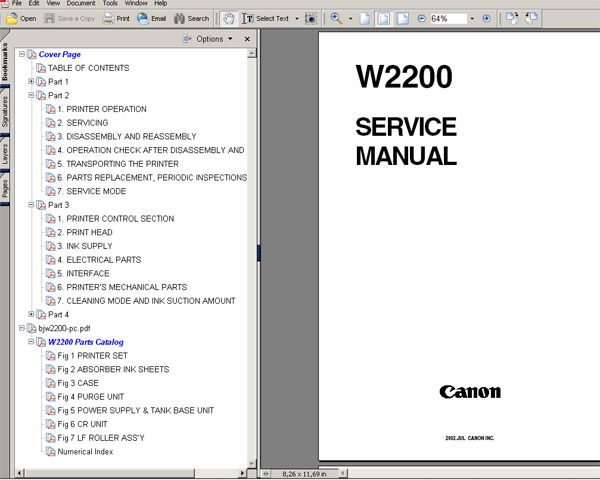
Task: Open the Tools menu
Action: [x=110, y=3]
